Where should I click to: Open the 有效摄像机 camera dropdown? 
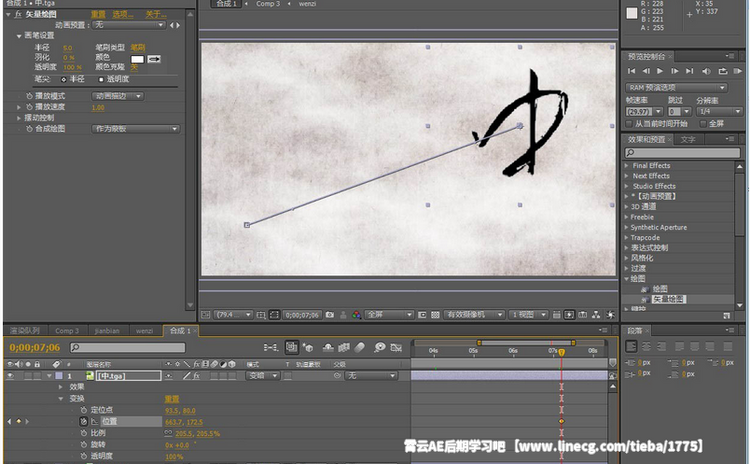pos(474,315)
